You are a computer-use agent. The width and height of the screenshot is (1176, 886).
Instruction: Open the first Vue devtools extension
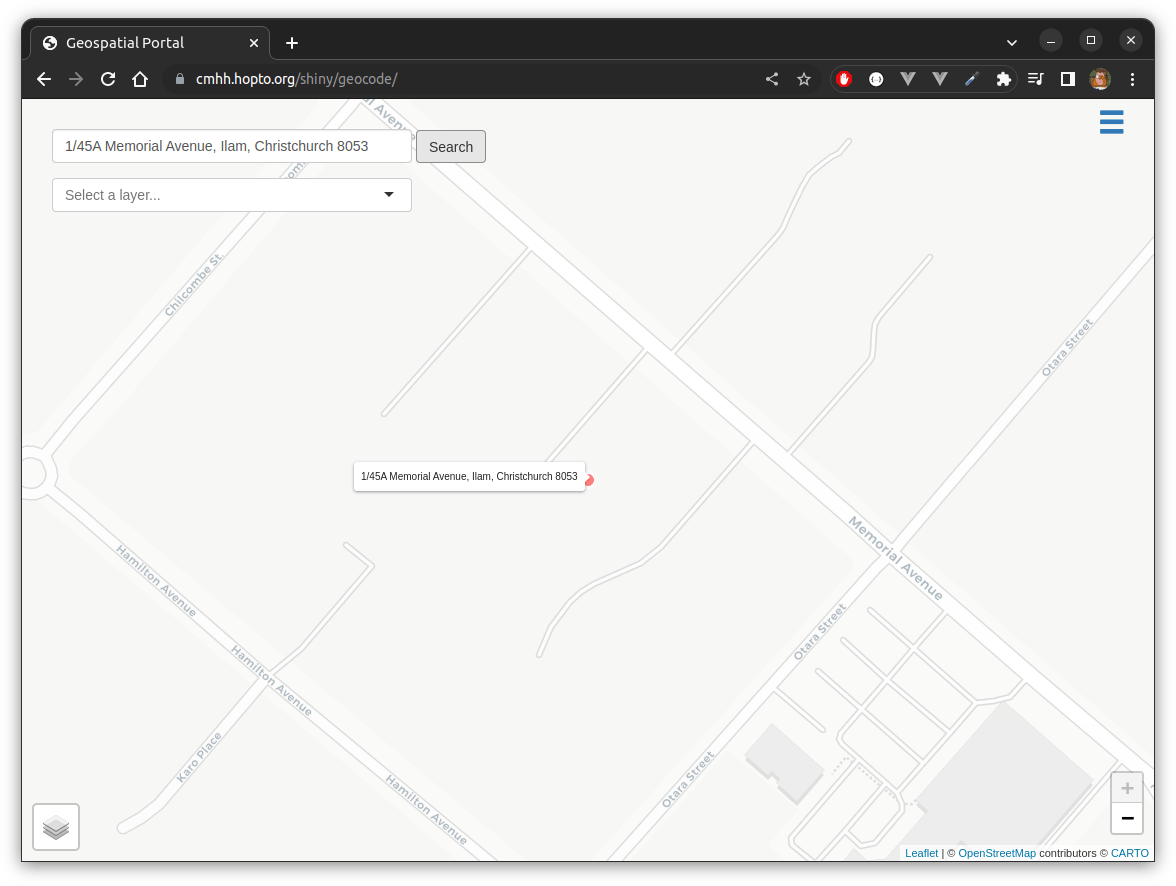tap(908, 79)
